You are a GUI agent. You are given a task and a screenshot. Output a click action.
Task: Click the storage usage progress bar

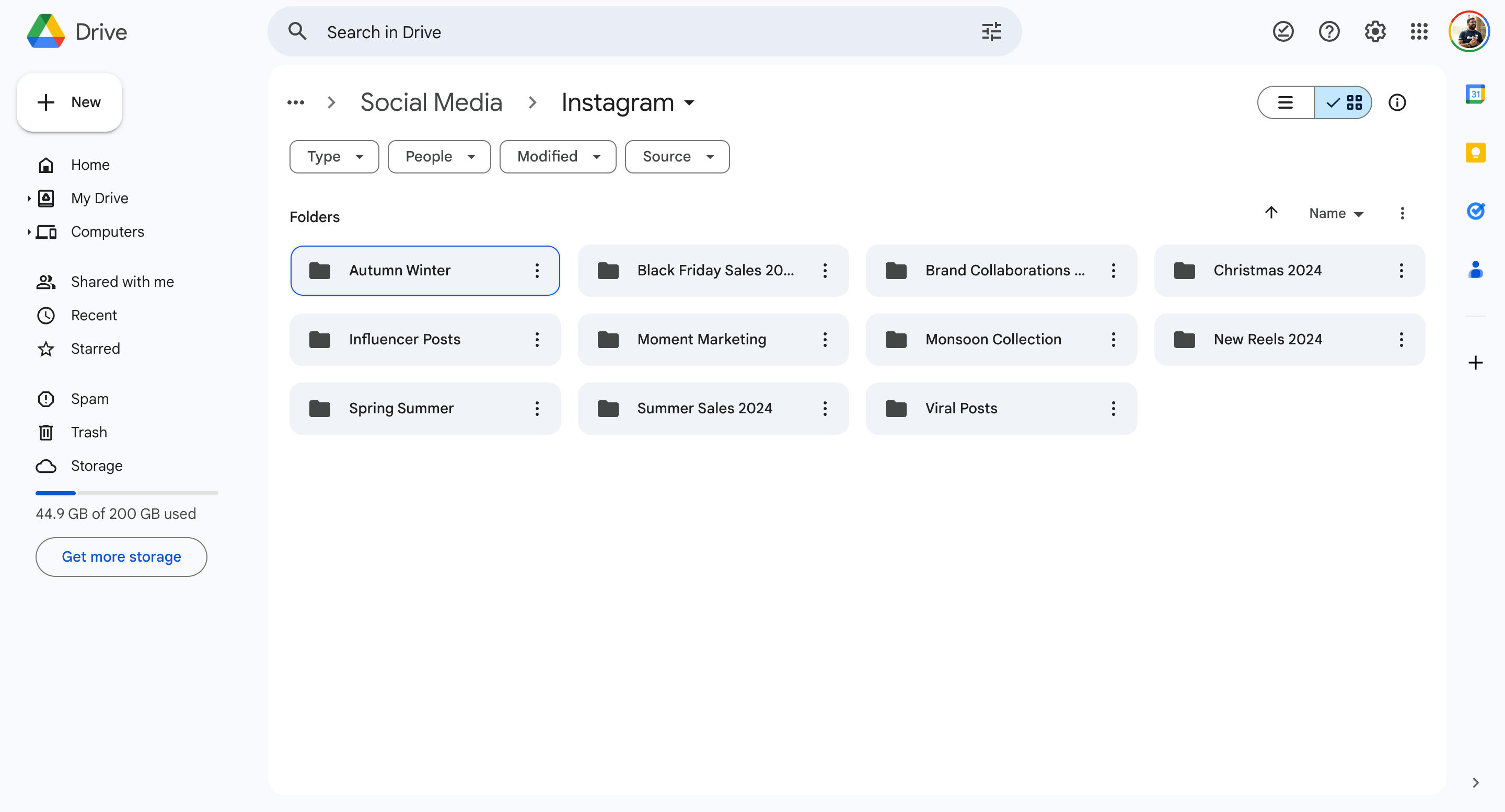pos(127,493)
